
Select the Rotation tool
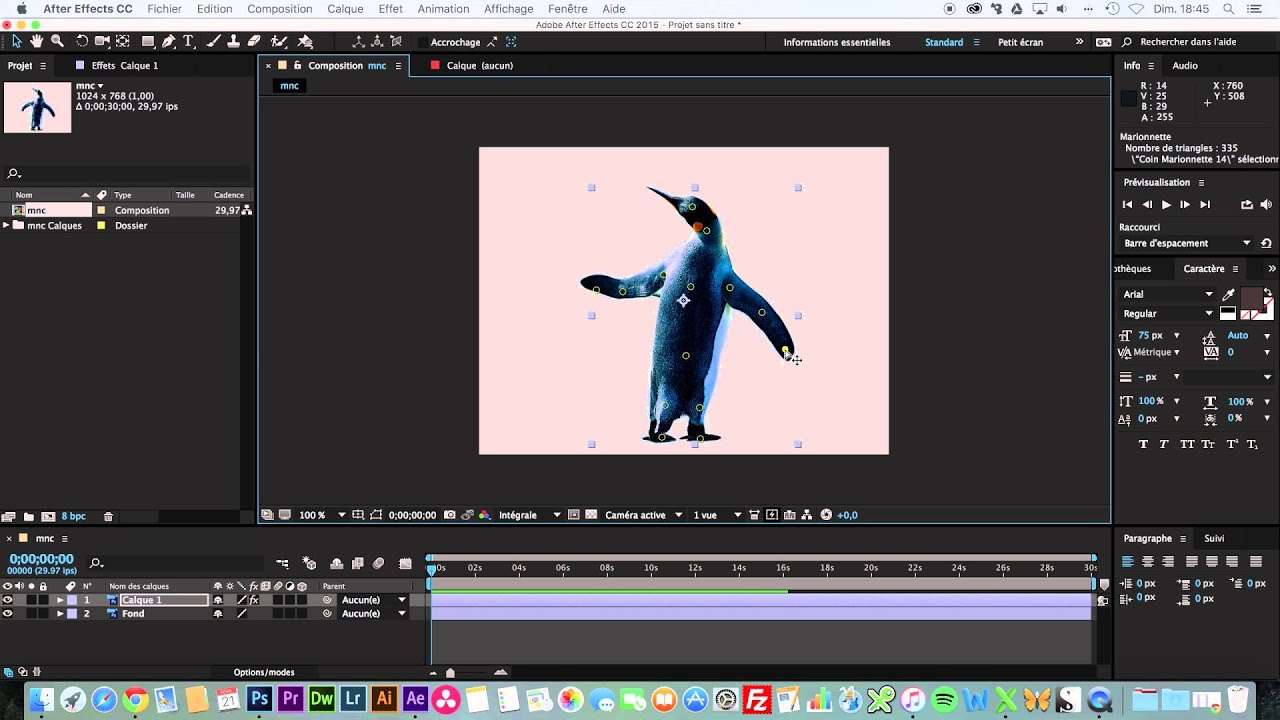(x=82, y=42)
